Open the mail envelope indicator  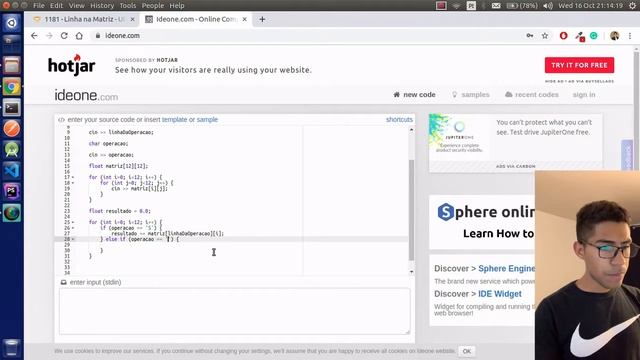(x=496, y=6)
